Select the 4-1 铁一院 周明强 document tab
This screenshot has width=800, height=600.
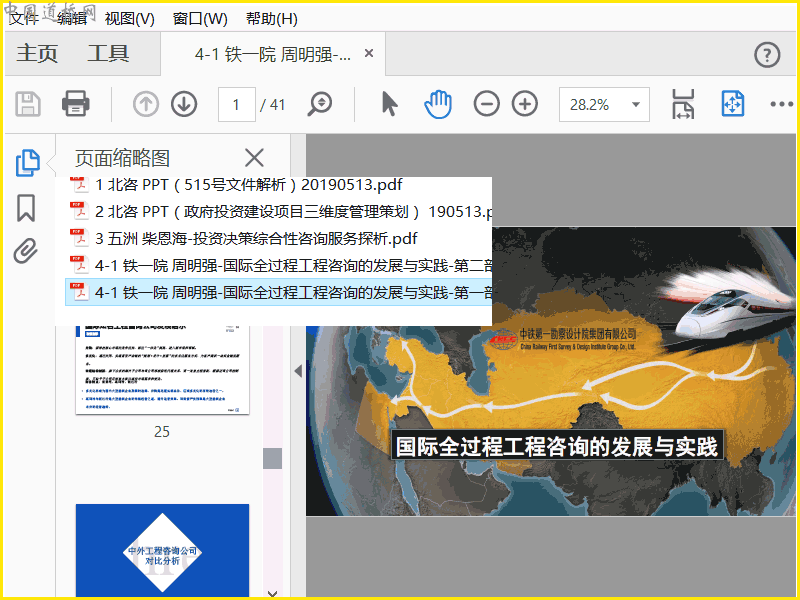tap(272, 54)
